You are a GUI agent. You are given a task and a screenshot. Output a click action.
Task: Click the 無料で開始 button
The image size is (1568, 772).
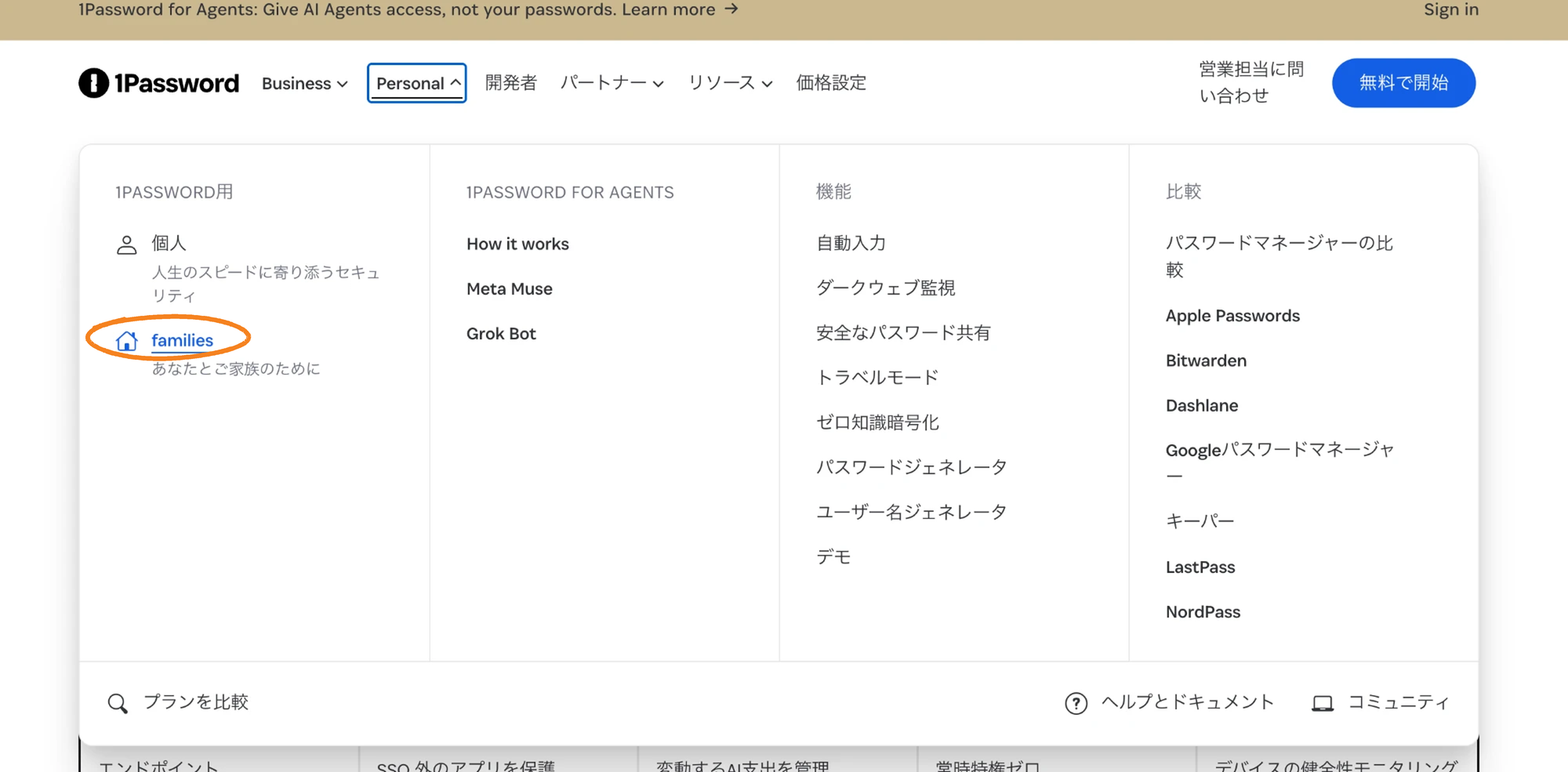coord(1403,83)
